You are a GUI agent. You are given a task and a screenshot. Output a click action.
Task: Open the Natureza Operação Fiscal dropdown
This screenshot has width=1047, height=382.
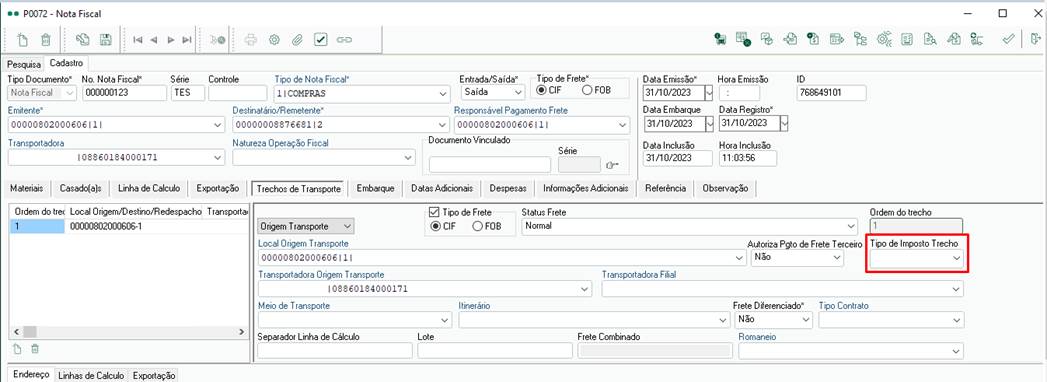pyautogui.click(x=409, y=157)
